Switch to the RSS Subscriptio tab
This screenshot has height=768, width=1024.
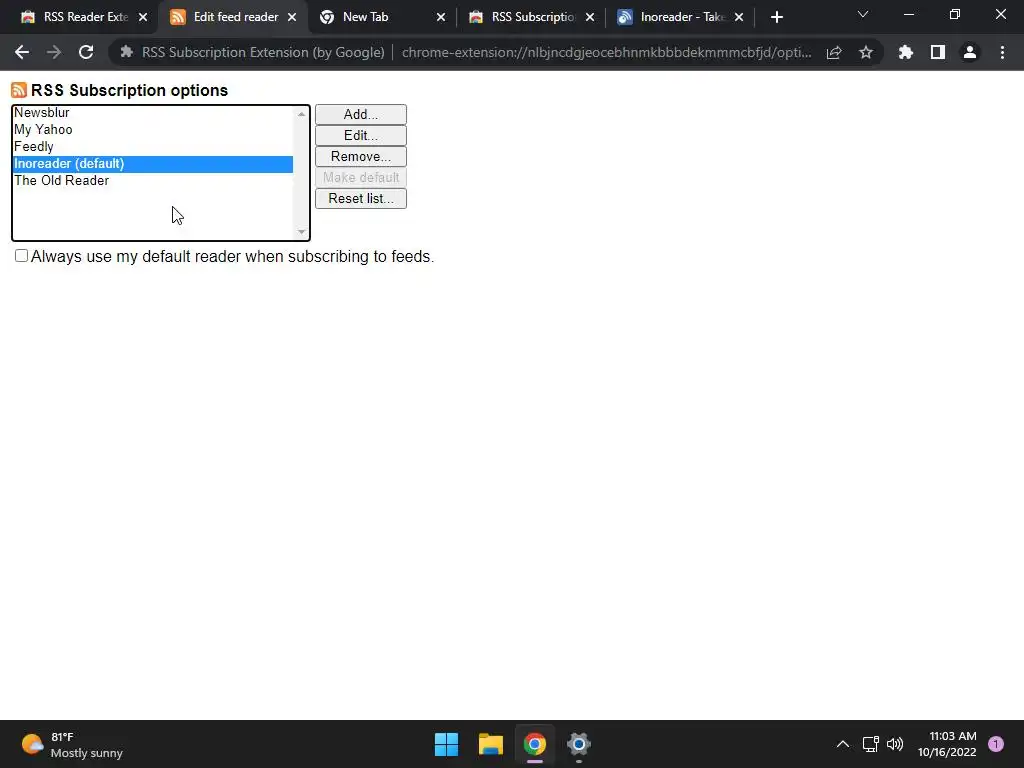coord(530,17)
